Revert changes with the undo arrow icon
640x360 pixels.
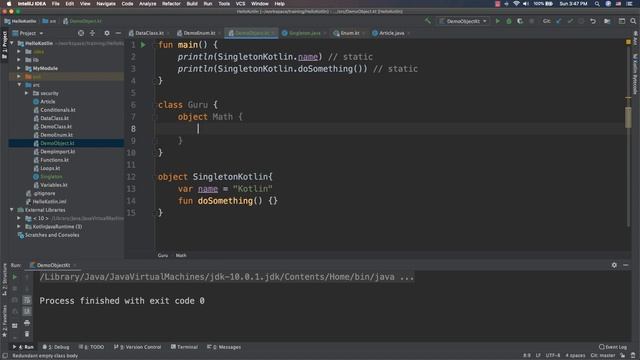(593, 21)
